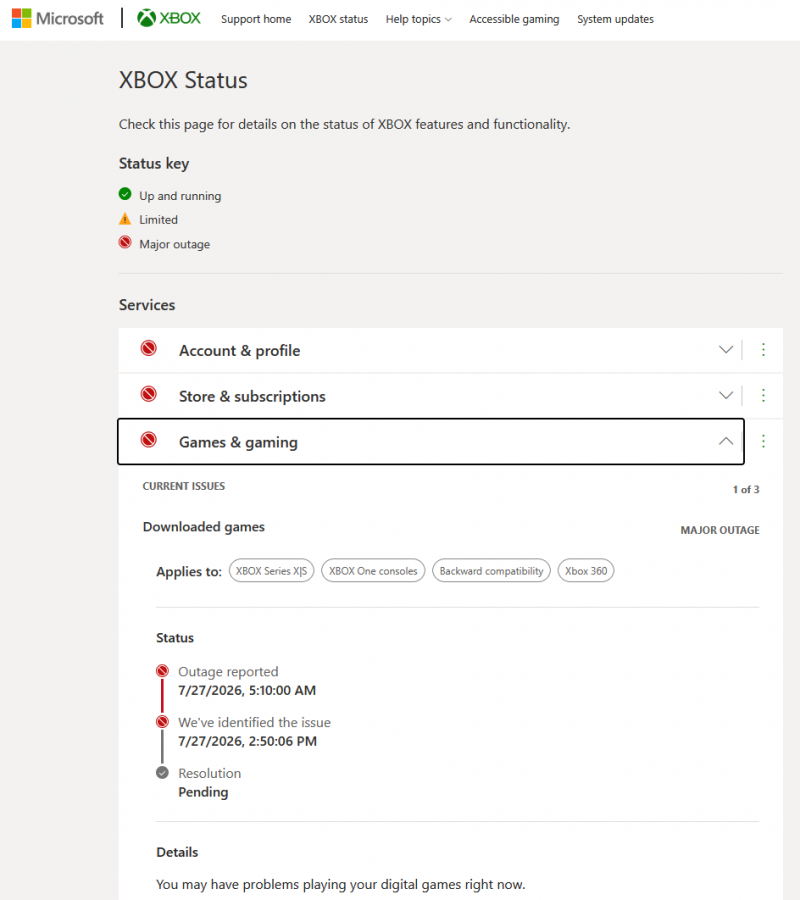
Task: Click major outage icon beside Store & subscriptions
Action: (149, 394)
